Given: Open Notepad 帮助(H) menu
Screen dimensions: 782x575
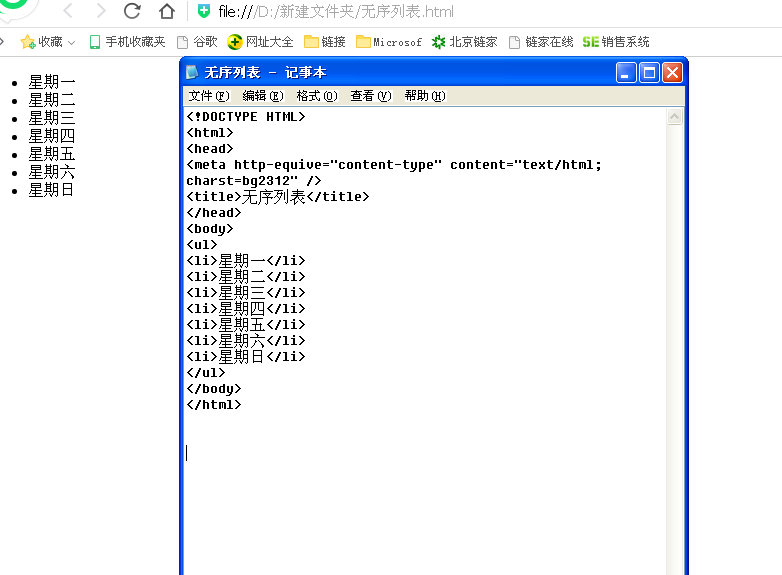Looking at the screenshot, I should tap(425, 96).
